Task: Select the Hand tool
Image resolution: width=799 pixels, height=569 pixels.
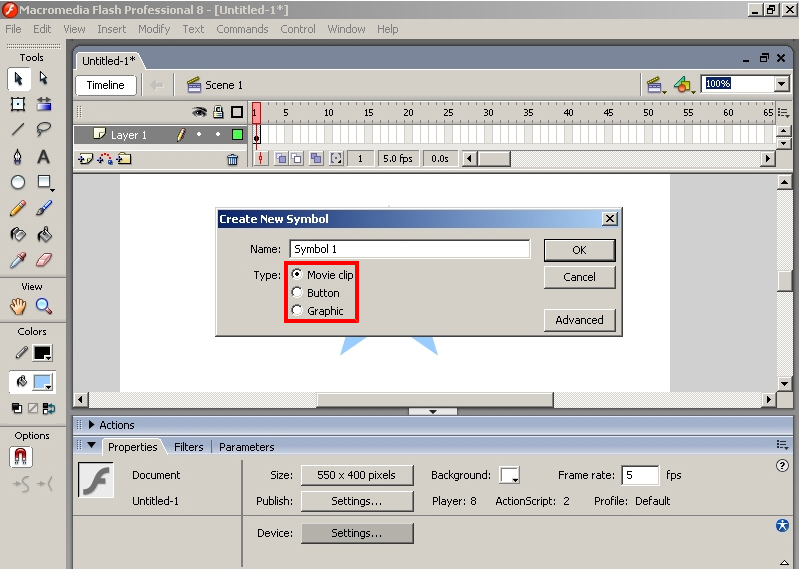Action: [18, 307]
